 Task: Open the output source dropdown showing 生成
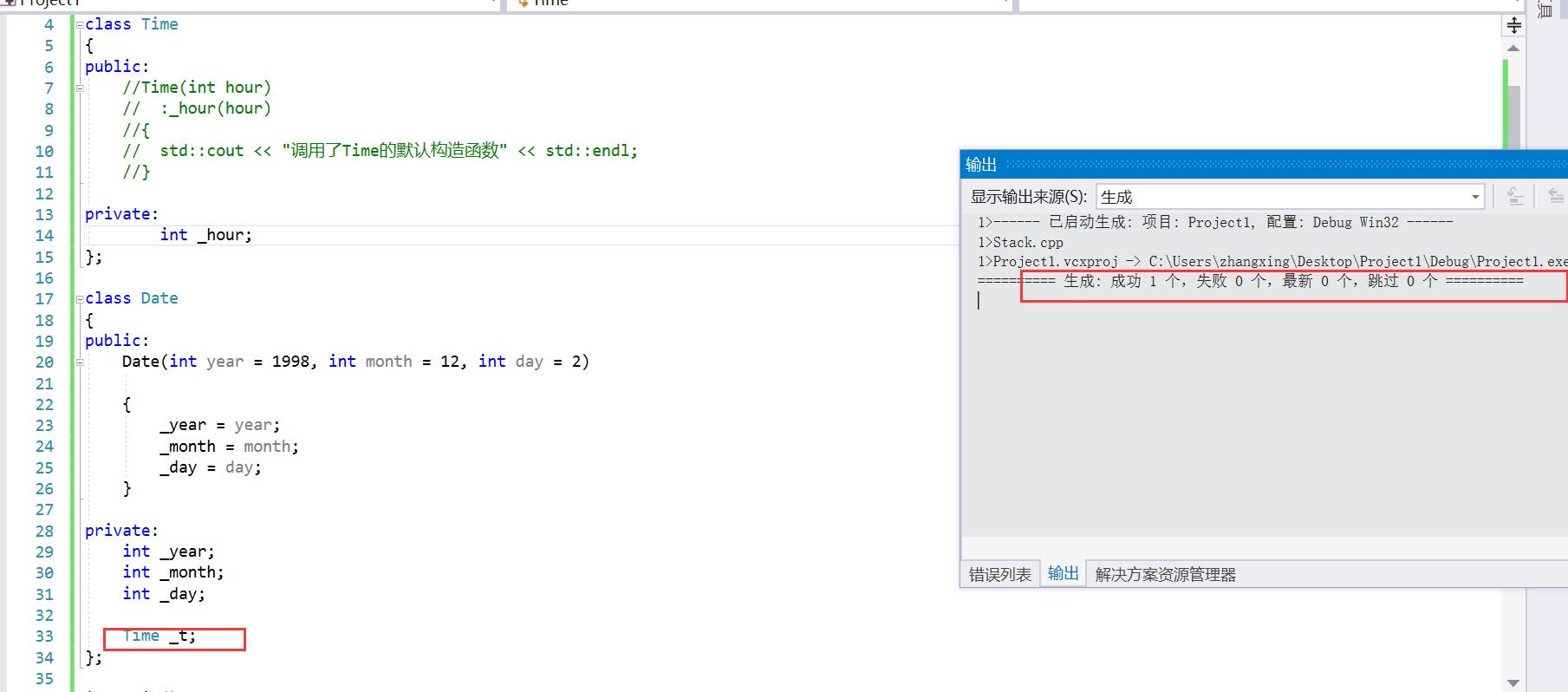pos(1290,197)
